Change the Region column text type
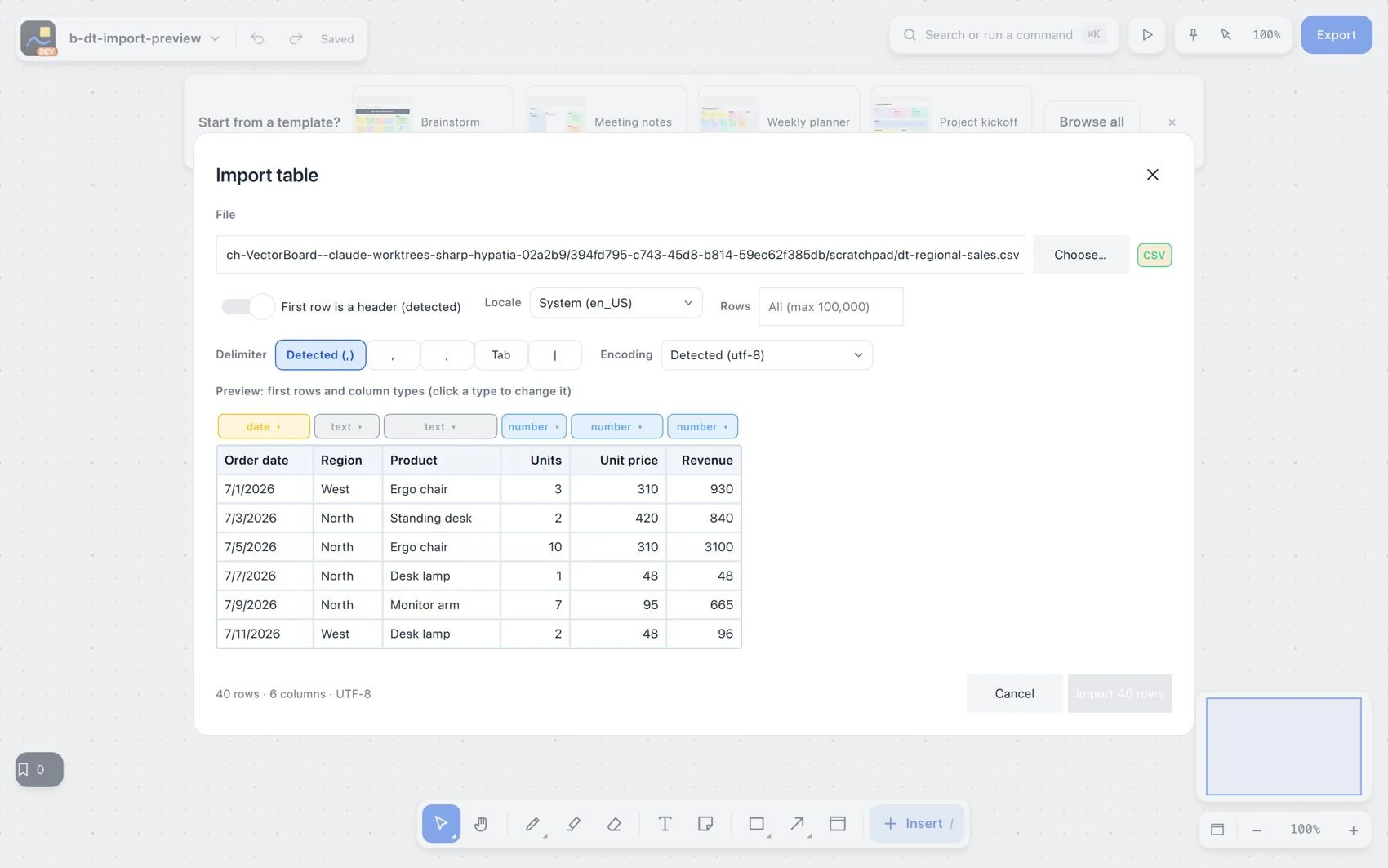Image resolution: width=1388 pixels, height=868 pixels. [346, 426]
